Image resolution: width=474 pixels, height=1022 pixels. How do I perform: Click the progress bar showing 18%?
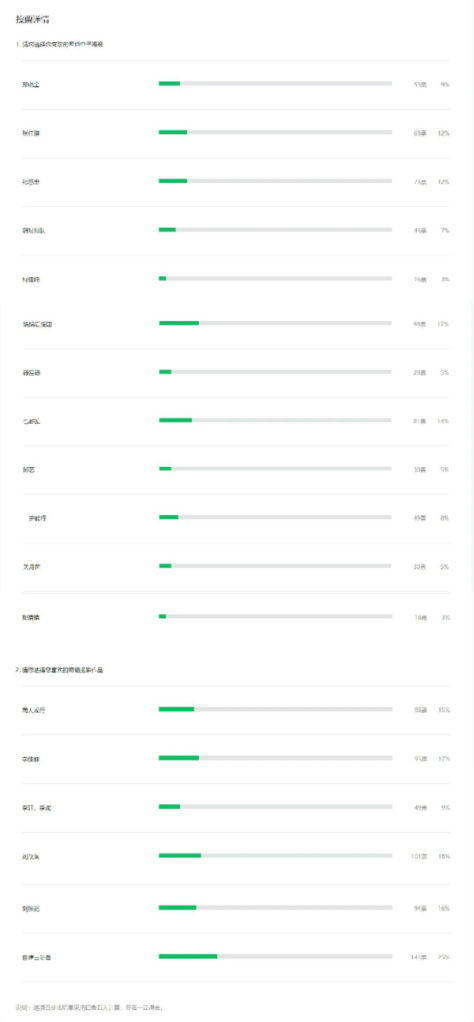coord(275,856)
